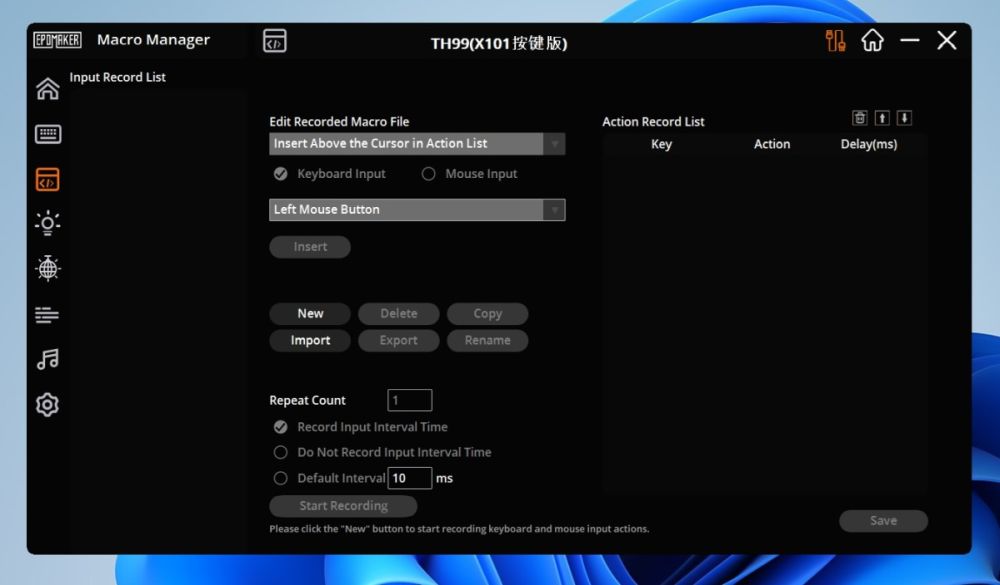The width and height of the screenshot is (1000, 585).
Task: Open the text lines sidebar icon
Action: (47, 315)
